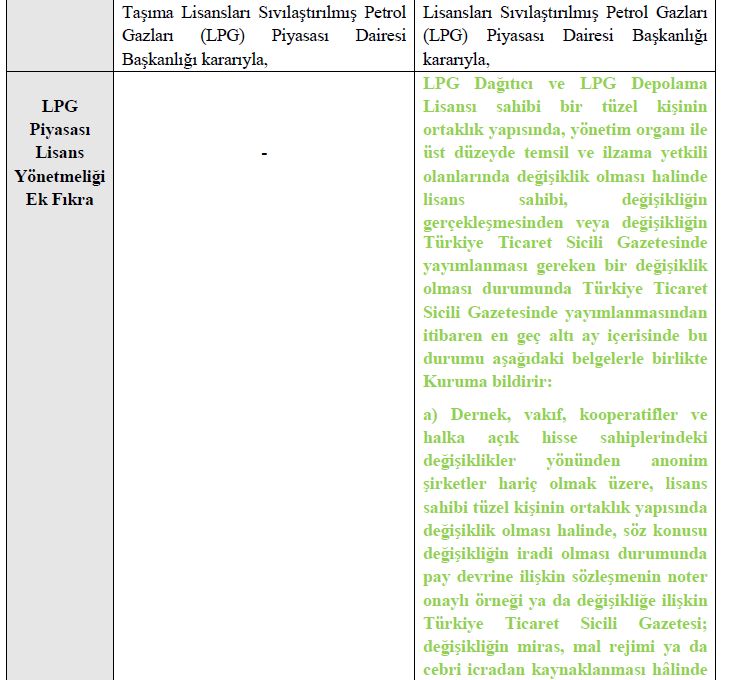Click the green heading "LPG Dağıtıcı ve LPG Depolama"
Viewport: 737px width, 680px height.
(565, 83)
